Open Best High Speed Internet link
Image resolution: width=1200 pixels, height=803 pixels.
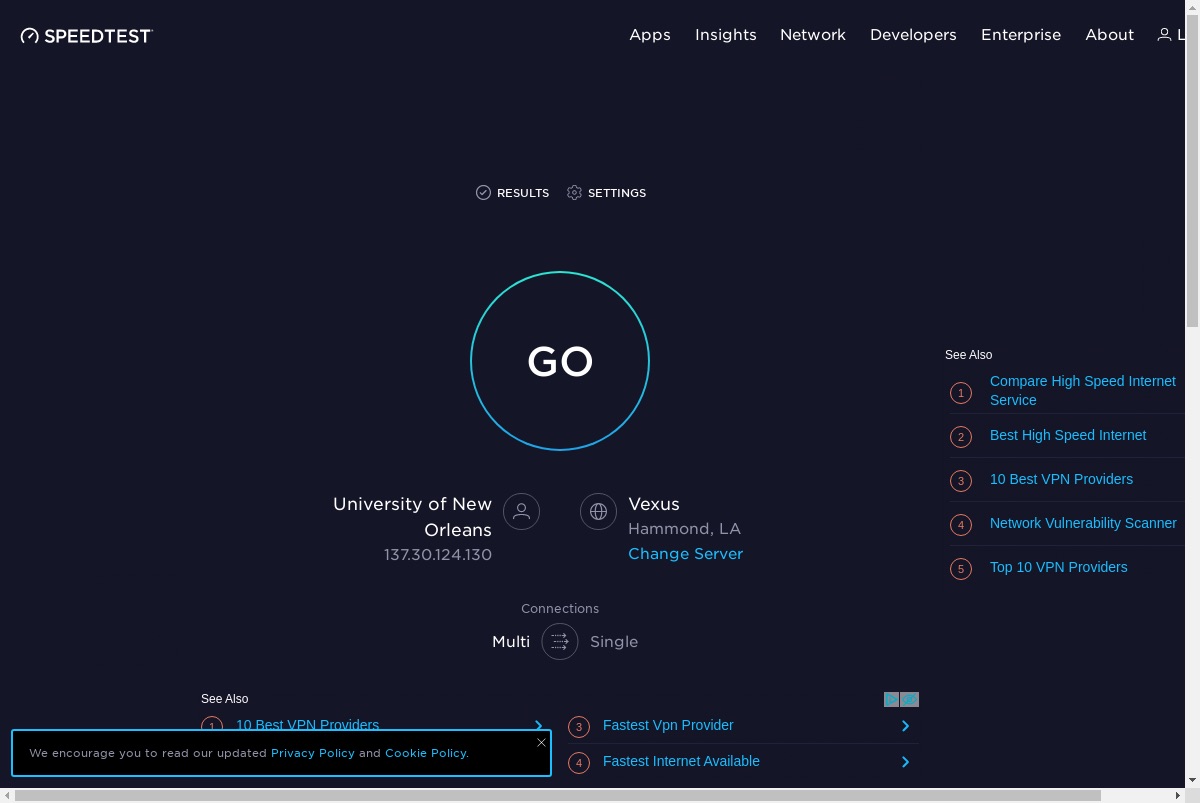(x=1068, y=435)
